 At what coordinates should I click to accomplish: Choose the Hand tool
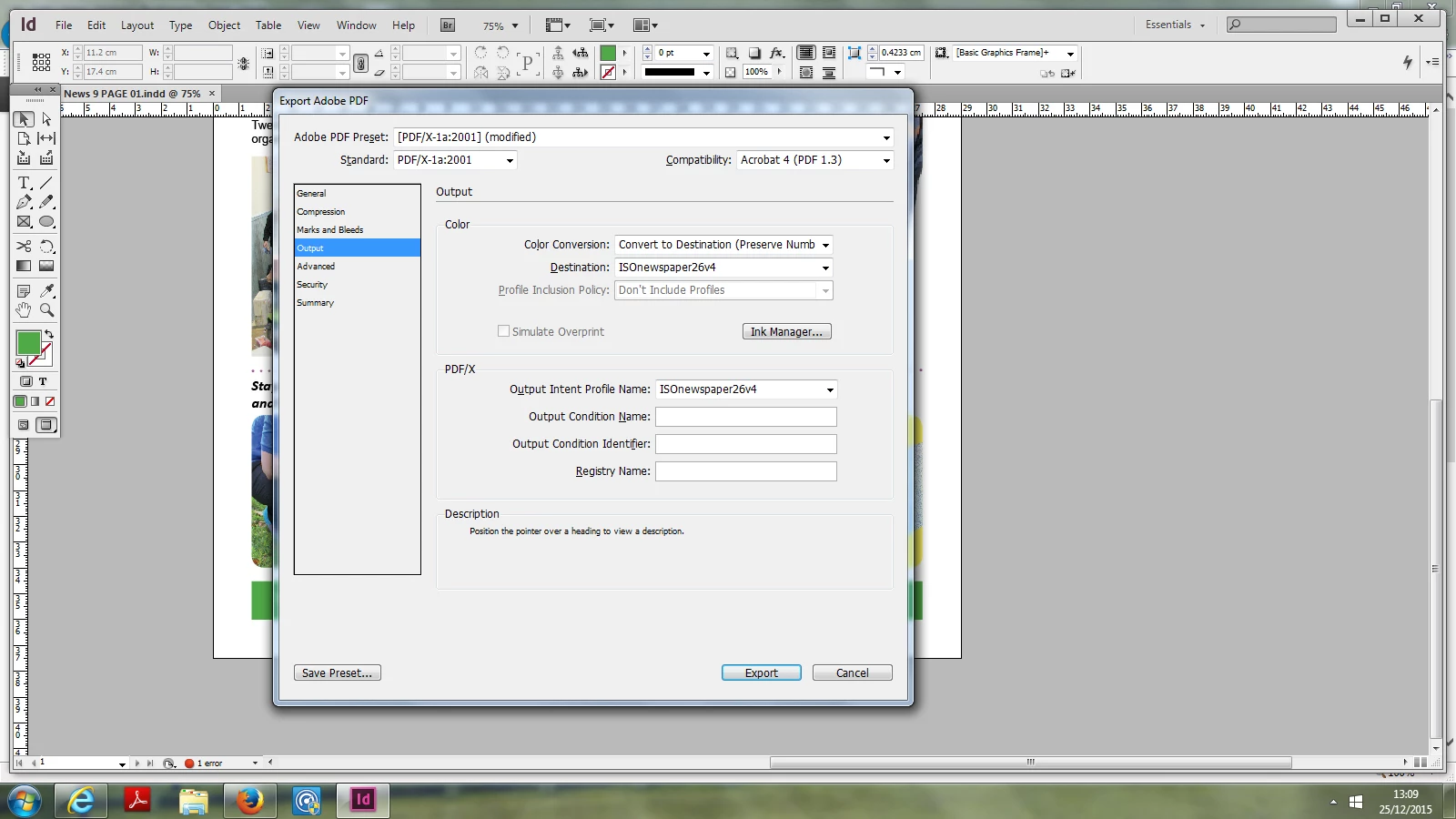pos(25,310)
